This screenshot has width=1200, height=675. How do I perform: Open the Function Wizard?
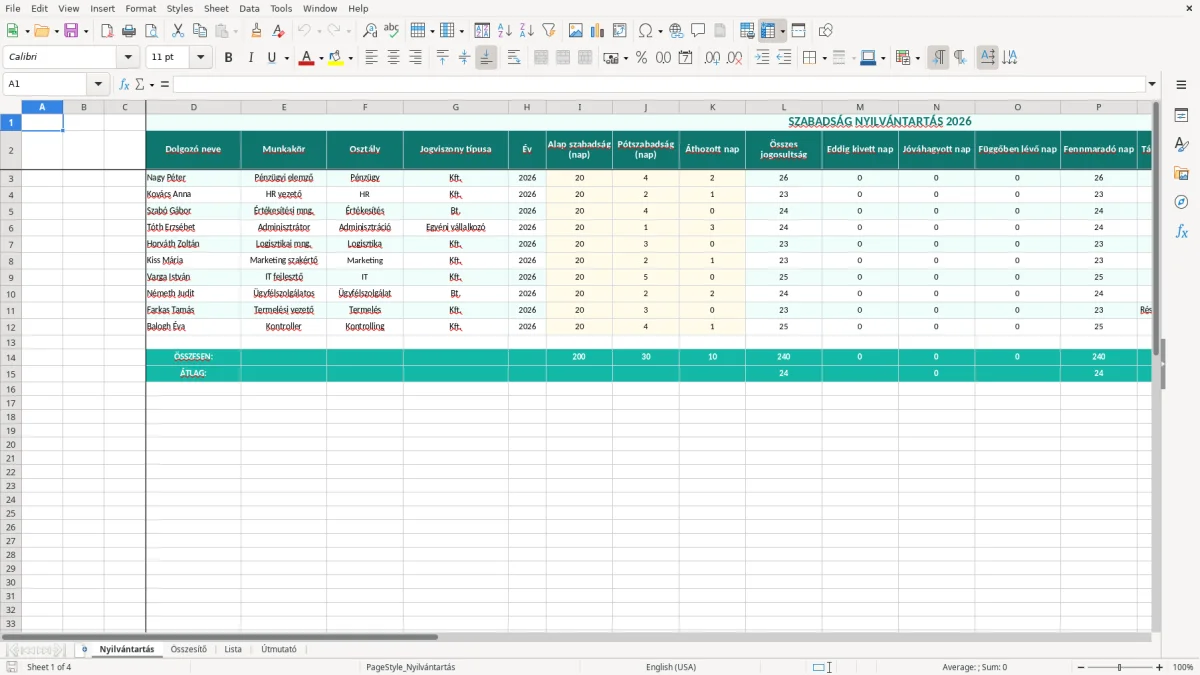click(x=124, y=84)
